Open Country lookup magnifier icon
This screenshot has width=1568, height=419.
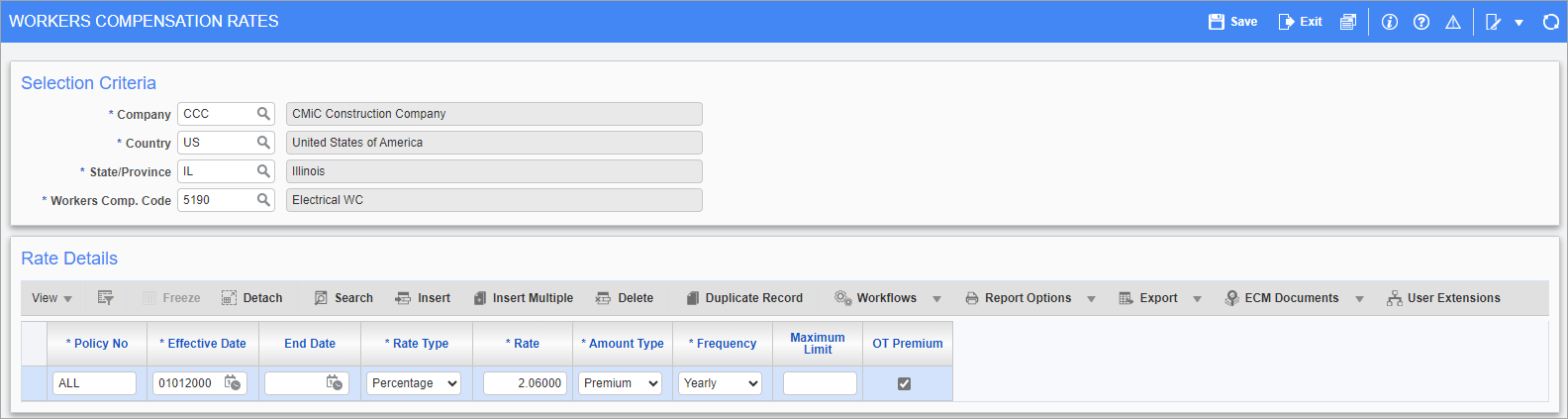point(263,143)
